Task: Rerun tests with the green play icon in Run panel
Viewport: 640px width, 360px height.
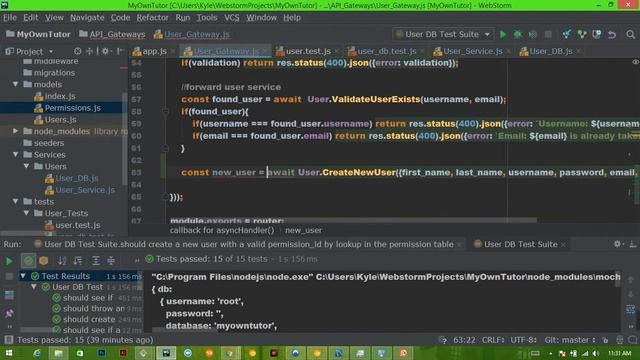Action: (9, 261)
